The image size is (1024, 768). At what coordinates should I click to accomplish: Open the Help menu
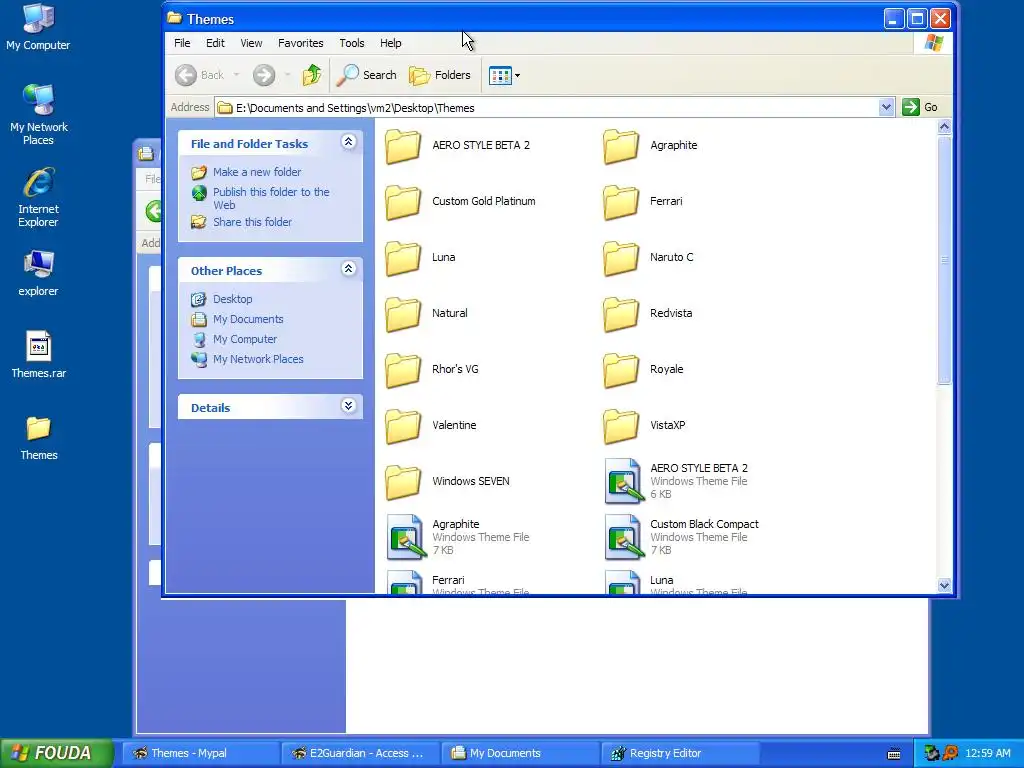coord(391,43)
